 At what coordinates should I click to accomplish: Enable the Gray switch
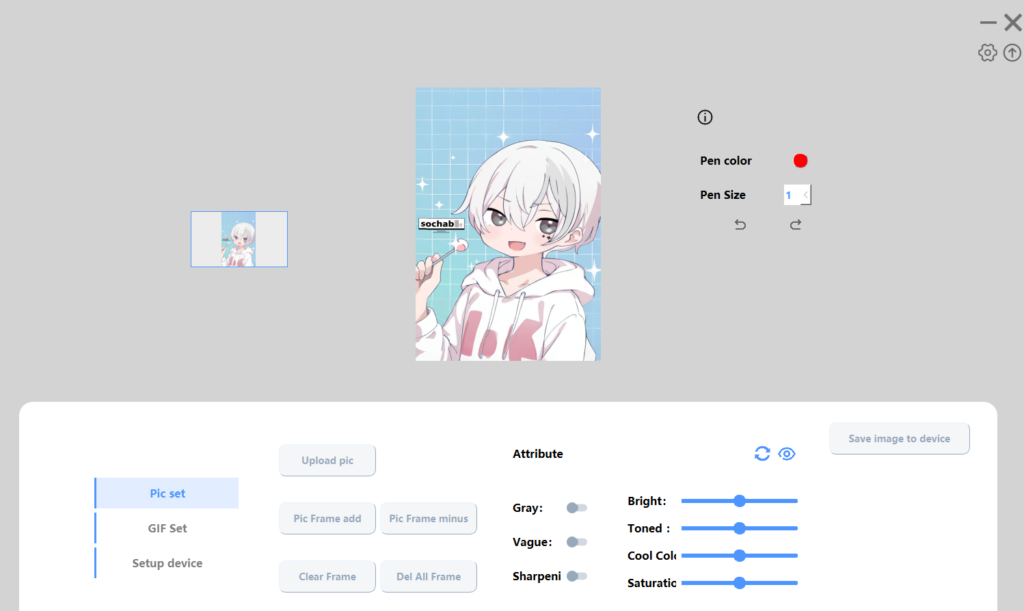pyautogui.click(x=577, y=508)
